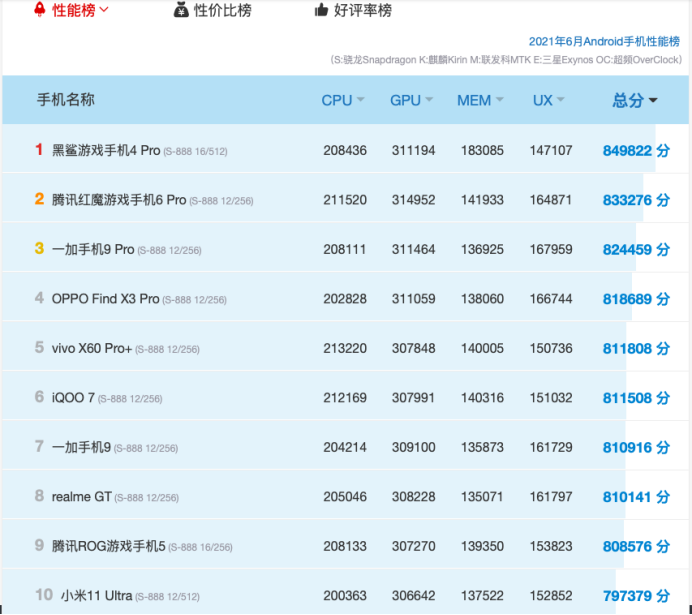Click the thumbs-up icon for 好评率榜
This screenshot has height=615, width=692.
[x=321, y=9]
